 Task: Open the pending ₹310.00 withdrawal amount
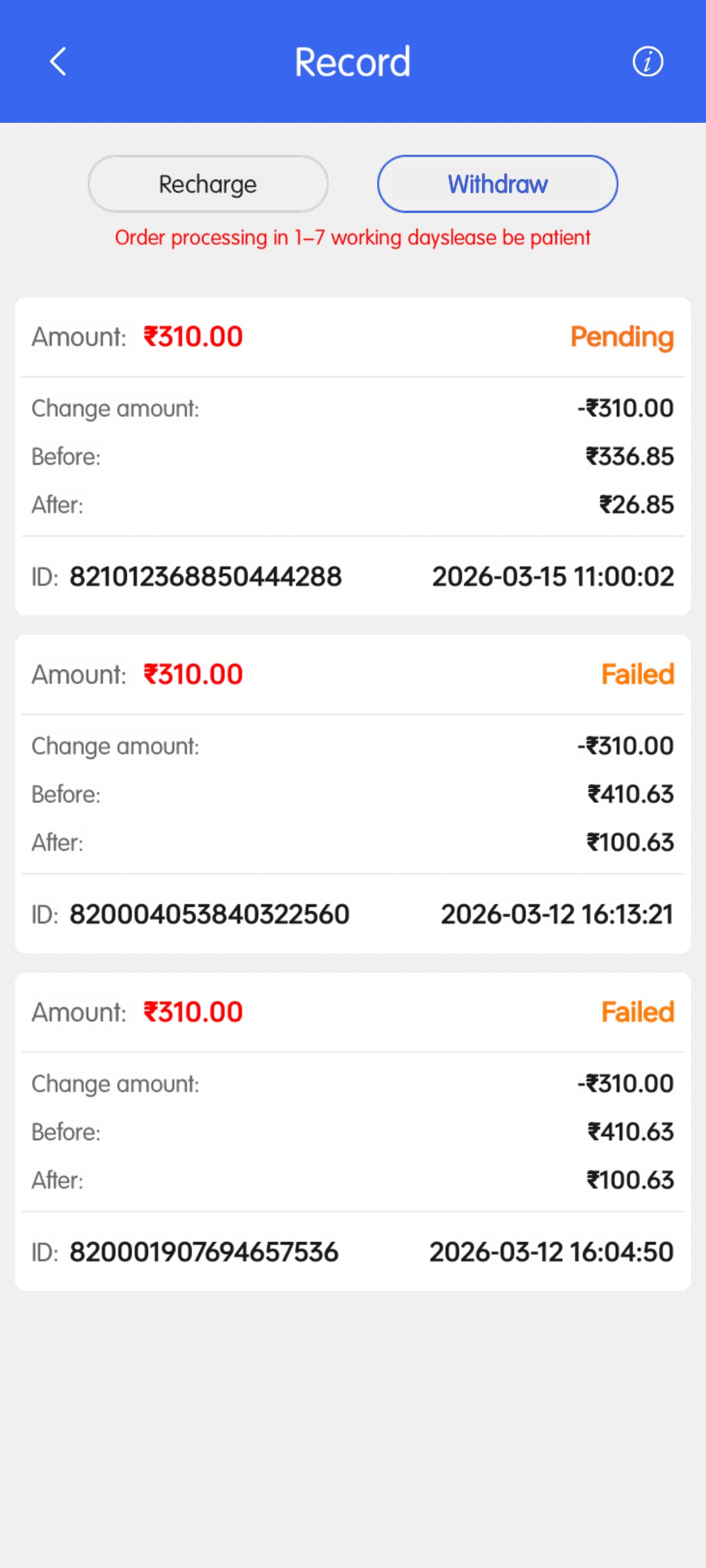point(193,337)
